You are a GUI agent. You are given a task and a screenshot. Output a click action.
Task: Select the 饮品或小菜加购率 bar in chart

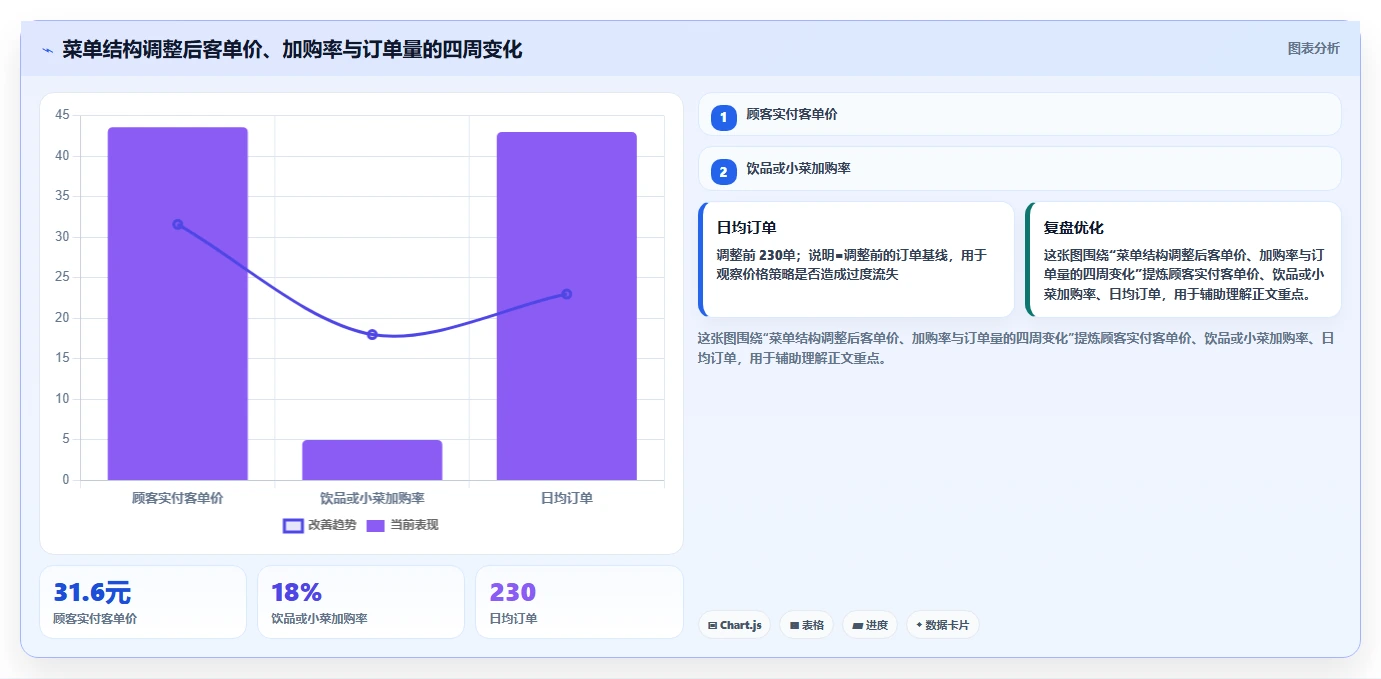pos(372,460)
